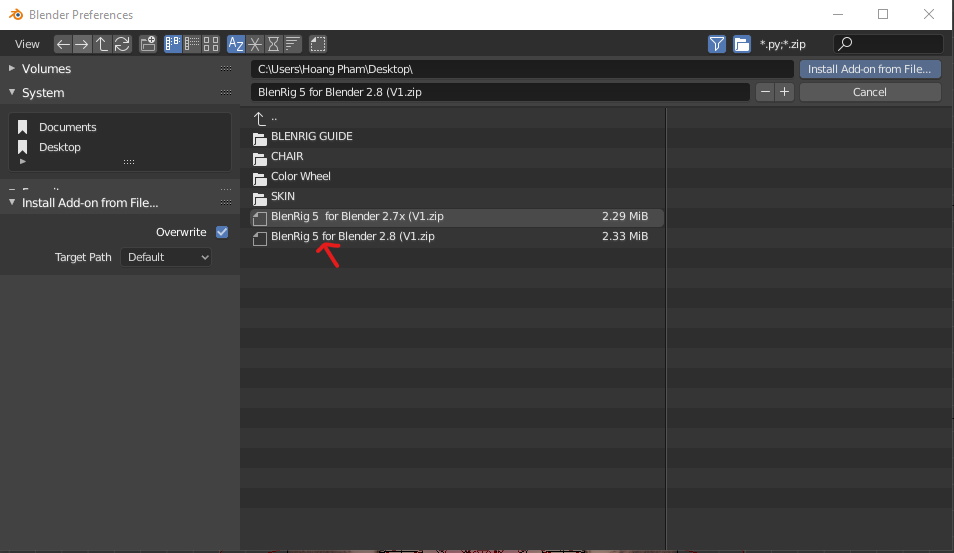Screen dimensions: 954x553
Task: Go back to previous folder arrow
Action: click(x=63, y=44)
